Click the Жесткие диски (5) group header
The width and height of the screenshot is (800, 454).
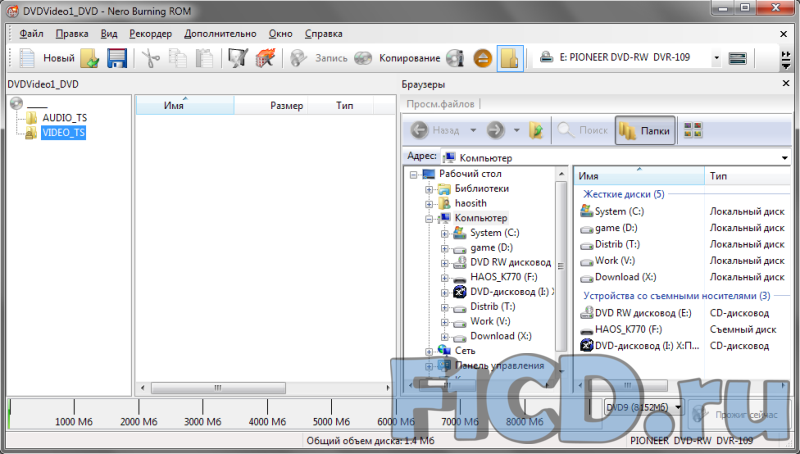(623, 194)
